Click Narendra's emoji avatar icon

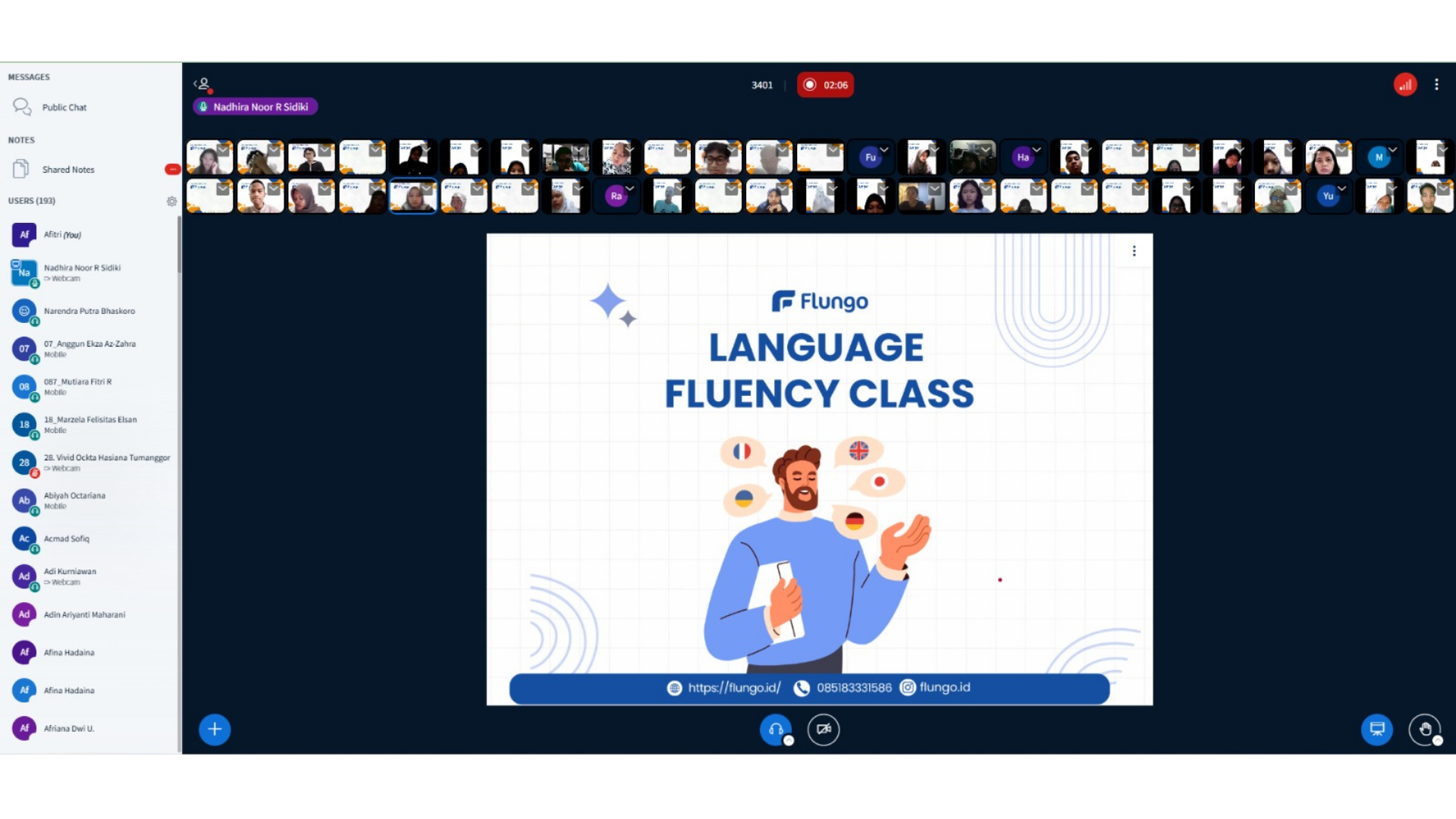click(x=24, y=311)
